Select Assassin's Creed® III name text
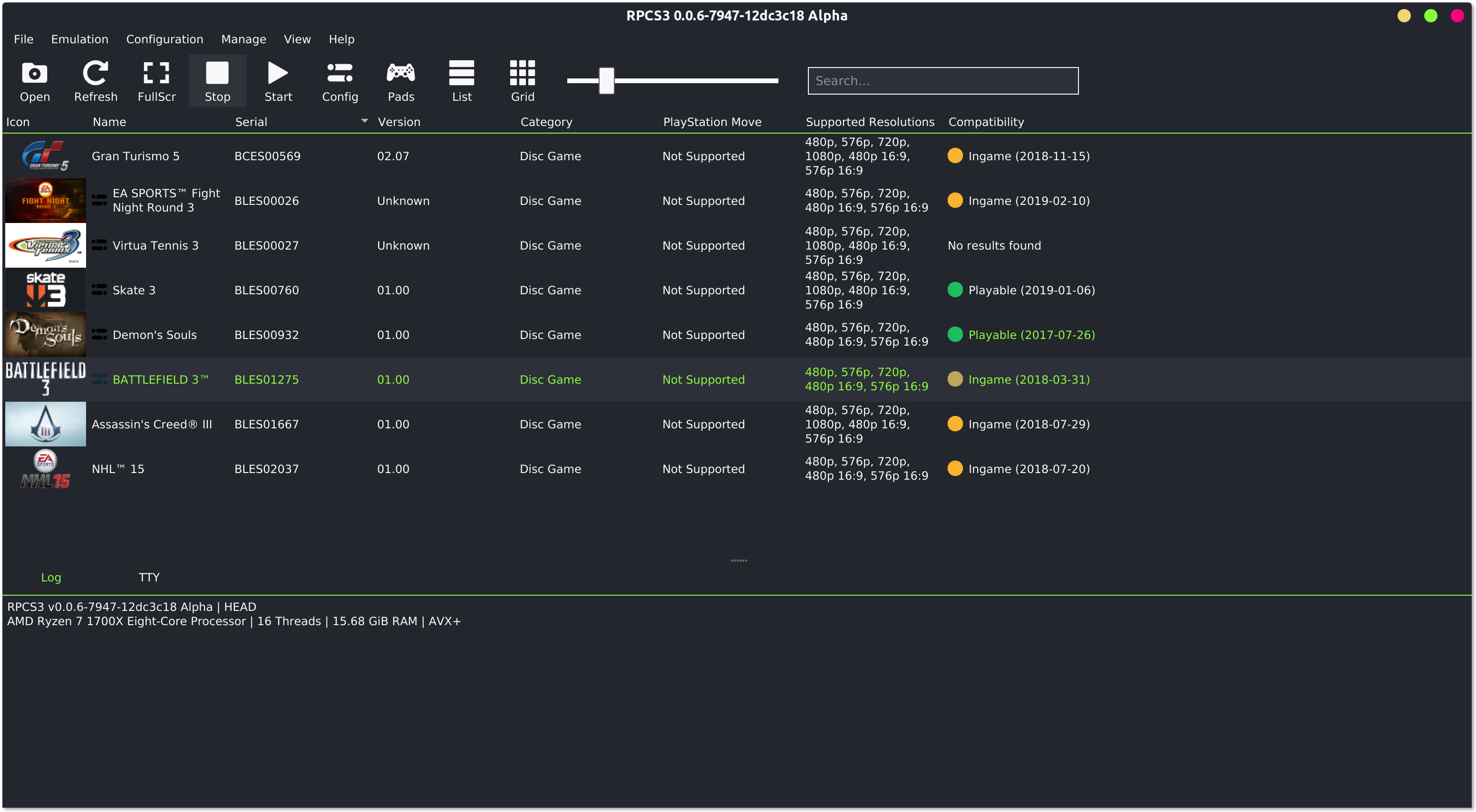 coord(152,424)
